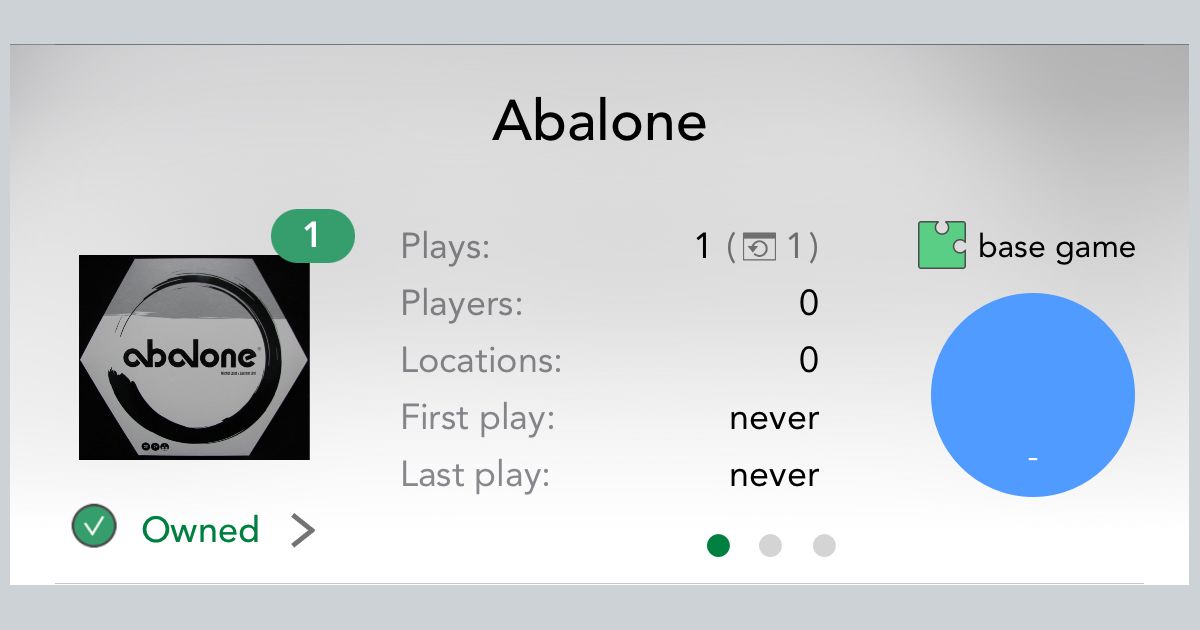Screen dimensions: 1200x630
Task: Open the Abalone box cover image
Action: (x=194, y=357)
